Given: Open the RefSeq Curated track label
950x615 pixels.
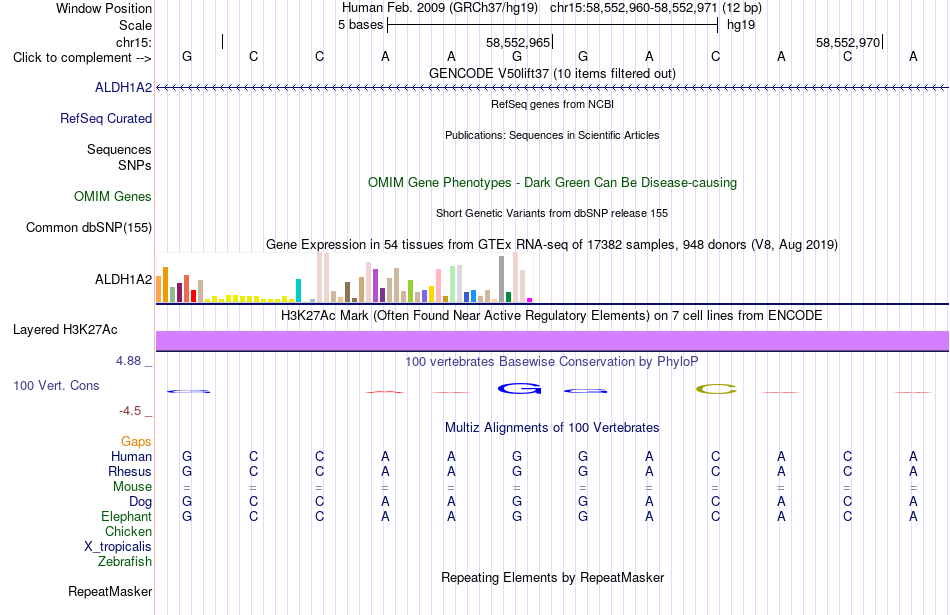Looking at the screenshot, I should coord(105,118).
